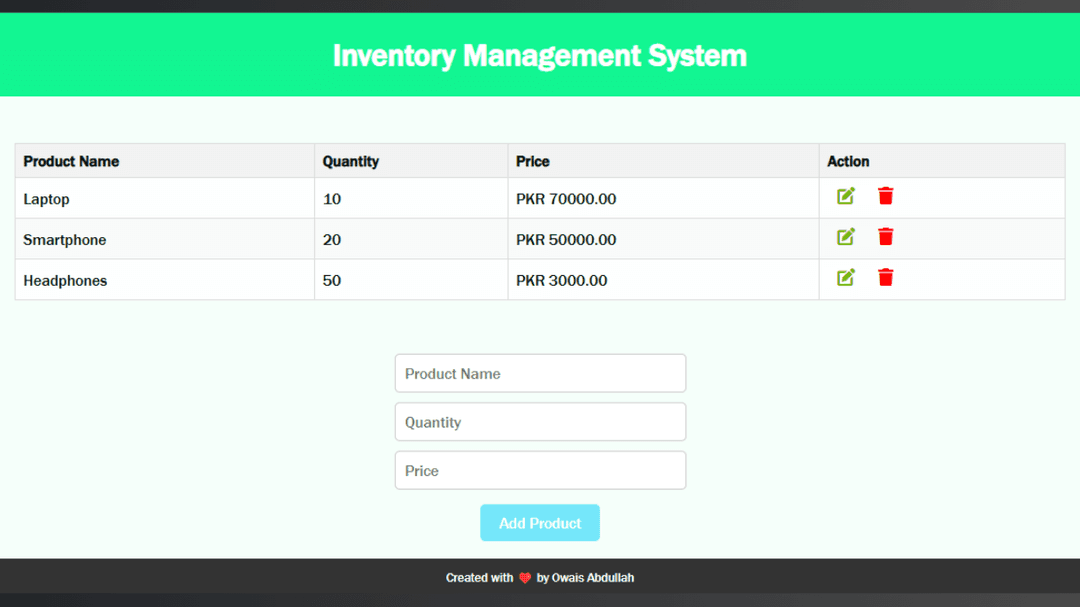Delete the Headphones product

pos(885,278)
